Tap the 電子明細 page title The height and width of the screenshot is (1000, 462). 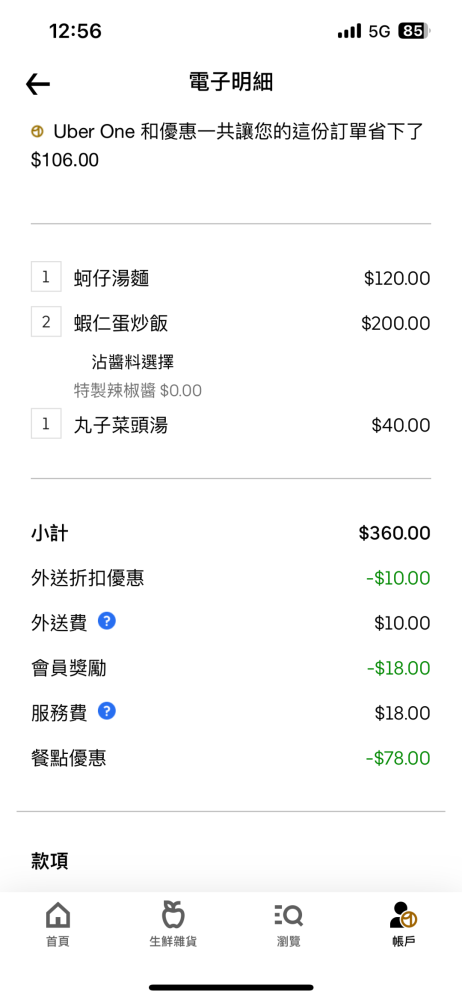pos(231,82)
